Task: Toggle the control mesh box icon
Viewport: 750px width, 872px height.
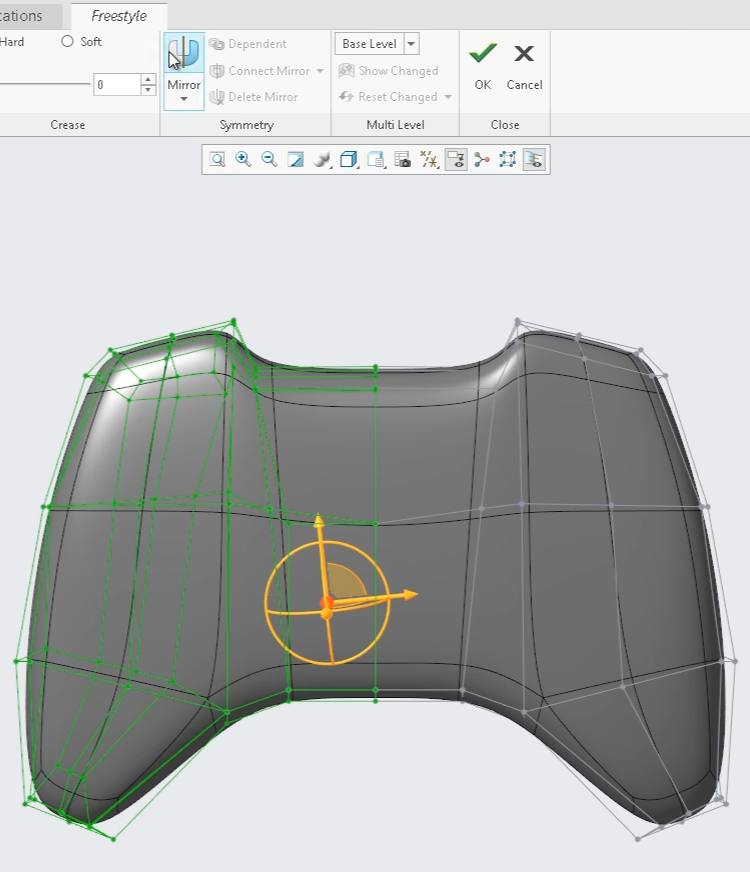Action: coord(508,160)
